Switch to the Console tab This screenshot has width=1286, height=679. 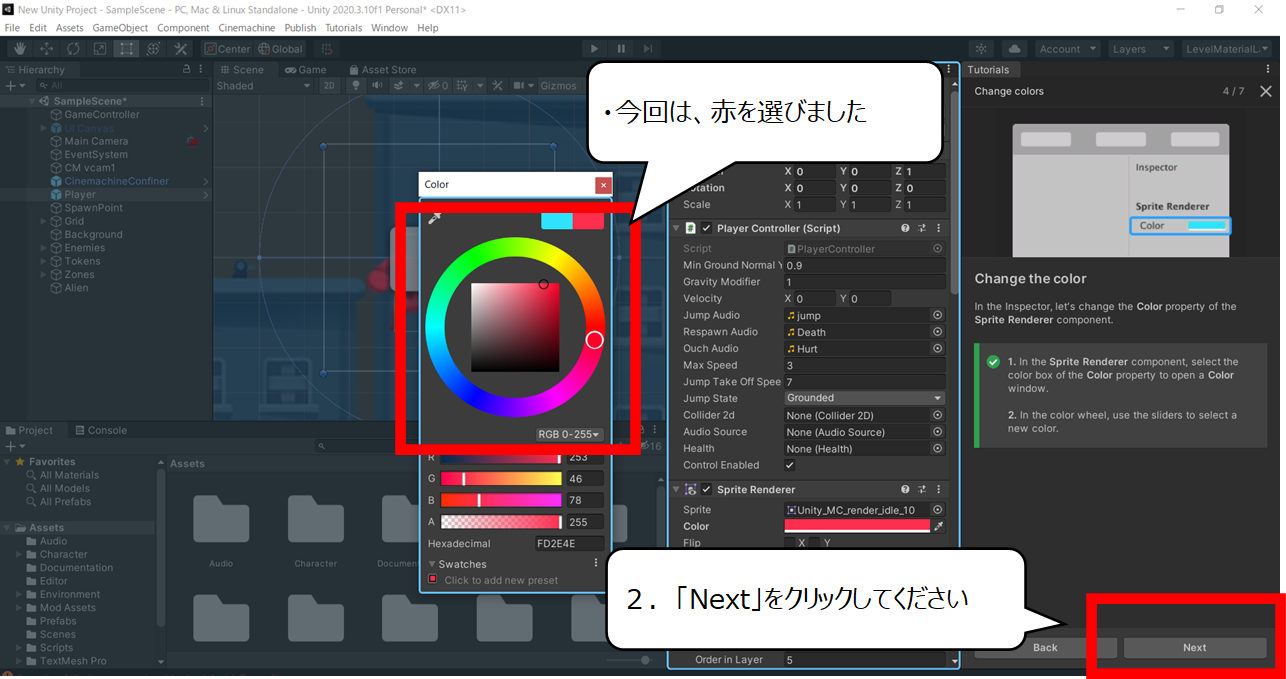(x=101, y=431)
